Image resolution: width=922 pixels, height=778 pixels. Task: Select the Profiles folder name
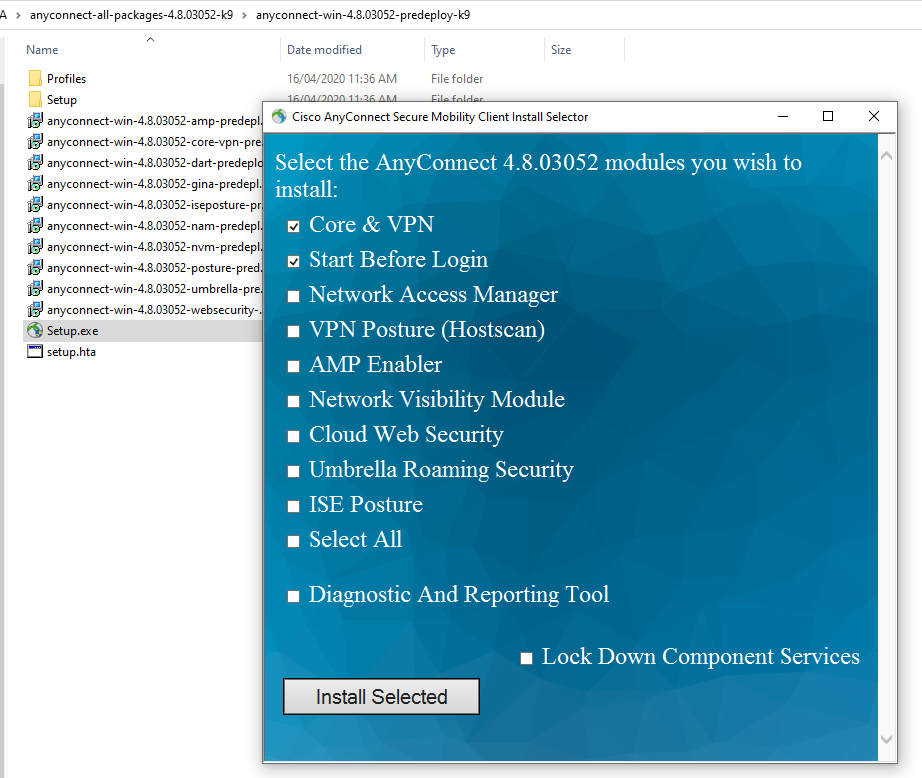[66, 78]
